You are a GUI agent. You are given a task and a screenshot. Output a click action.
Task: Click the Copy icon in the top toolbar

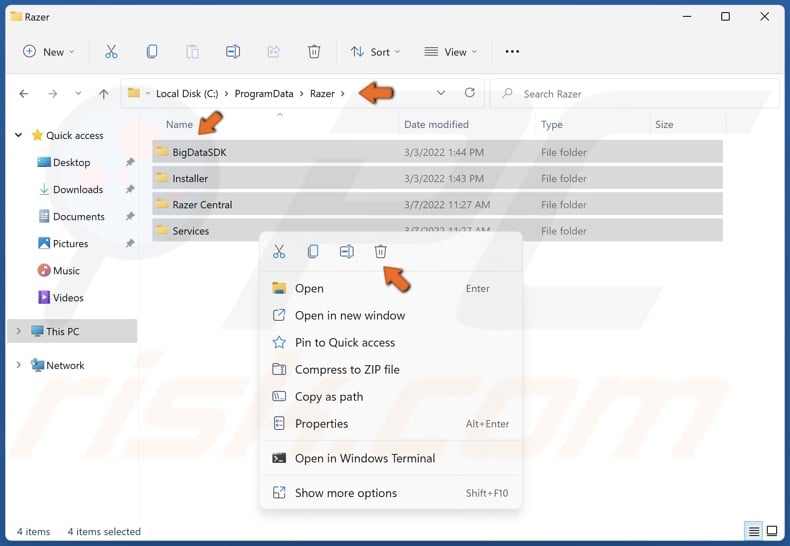click(x=152, y=51)
